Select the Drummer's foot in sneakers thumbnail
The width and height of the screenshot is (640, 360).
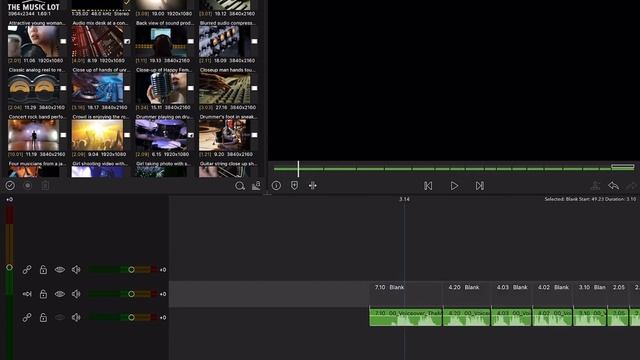(225, 136)
